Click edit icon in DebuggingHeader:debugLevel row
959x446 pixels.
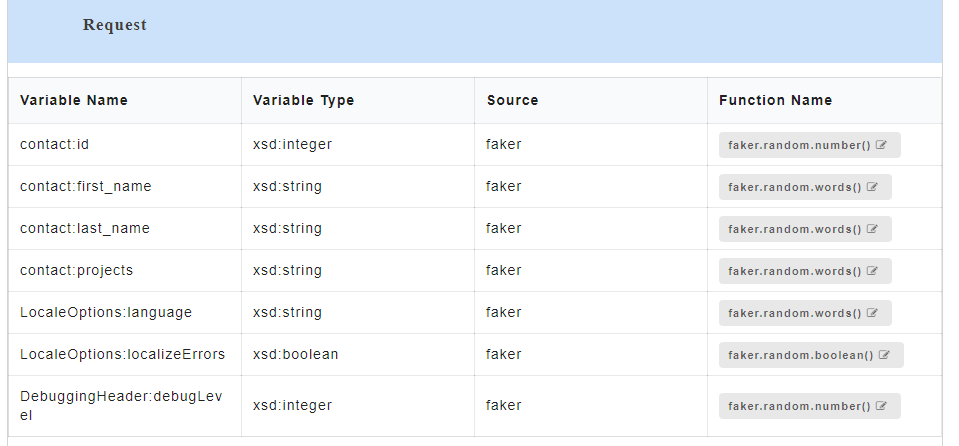pyautogui.click(x=881, y=406)
